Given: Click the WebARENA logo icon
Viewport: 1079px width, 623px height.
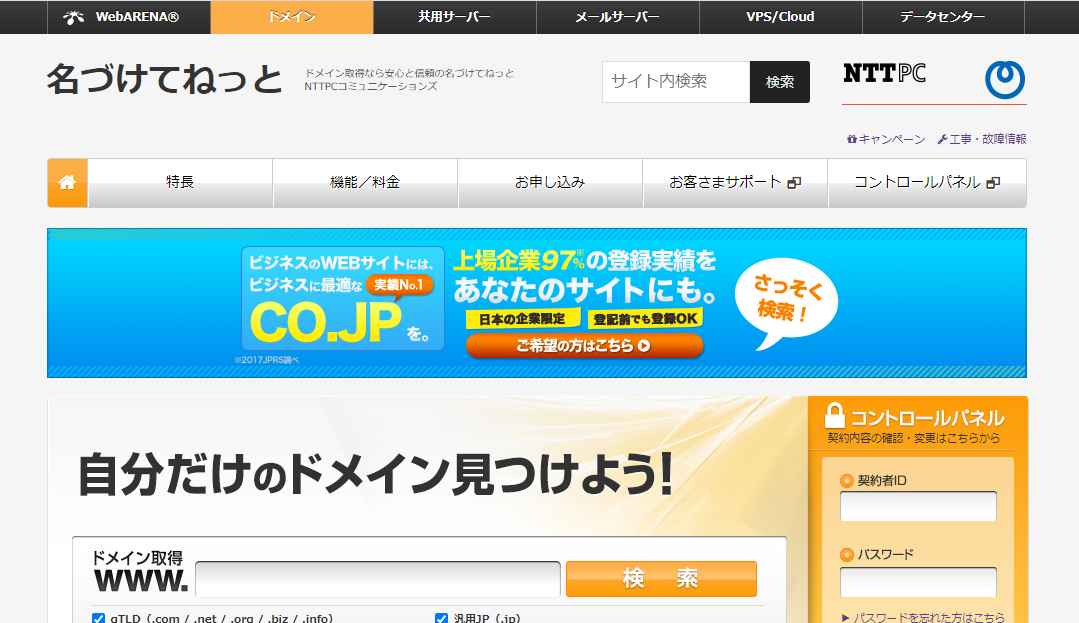Looking at the screenshot, I should (74, 17).
